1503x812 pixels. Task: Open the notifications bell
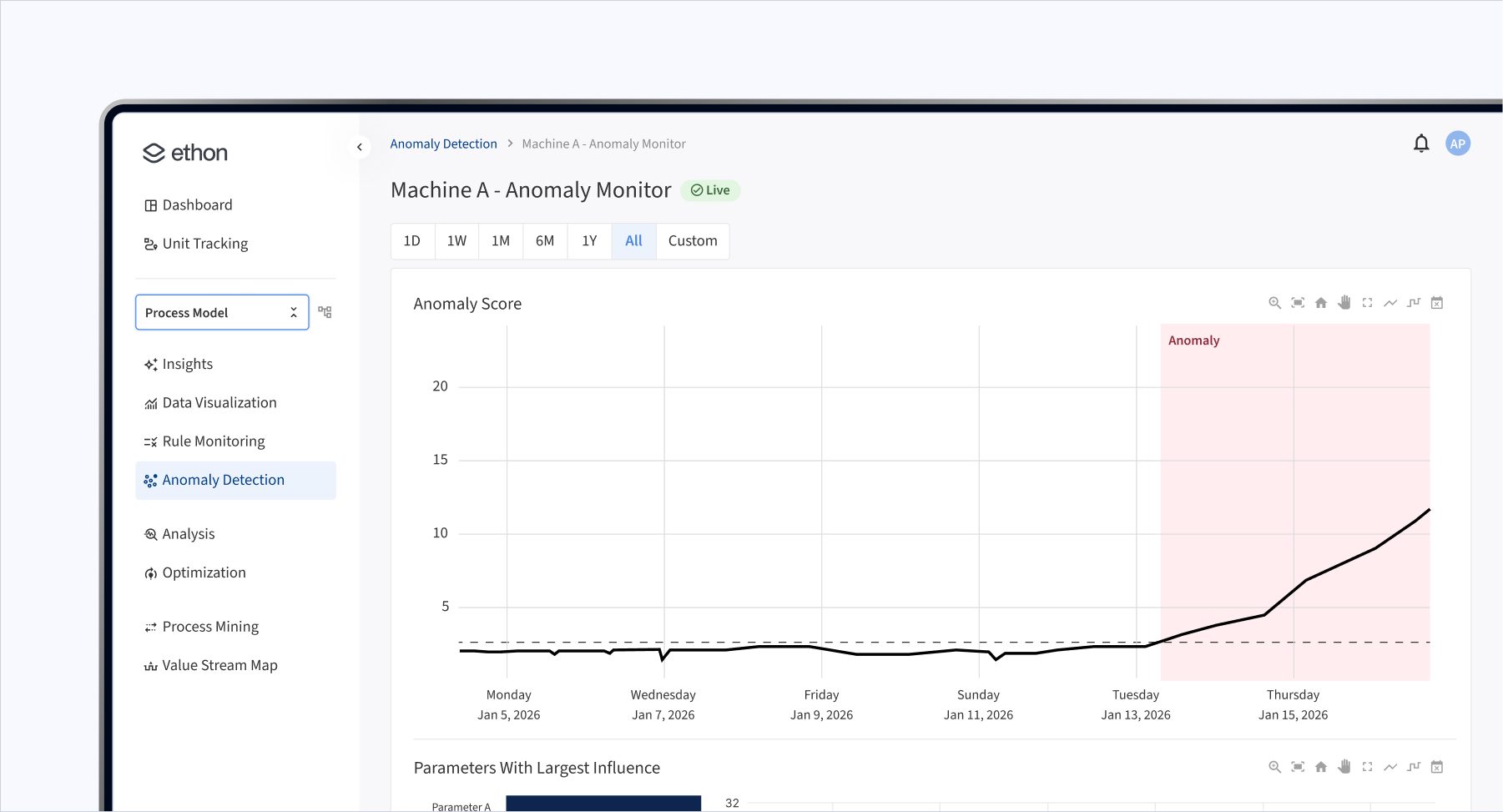(x=1420, y=143)
